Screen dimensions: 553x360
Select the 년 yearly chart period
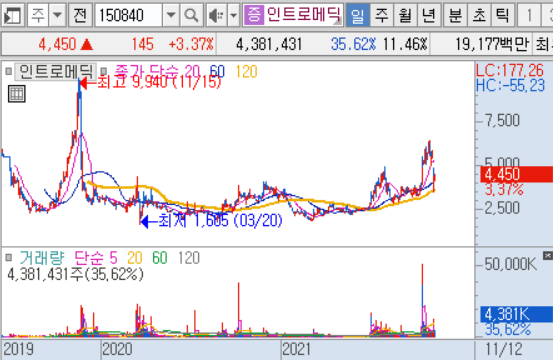click(x=429, y=15)
